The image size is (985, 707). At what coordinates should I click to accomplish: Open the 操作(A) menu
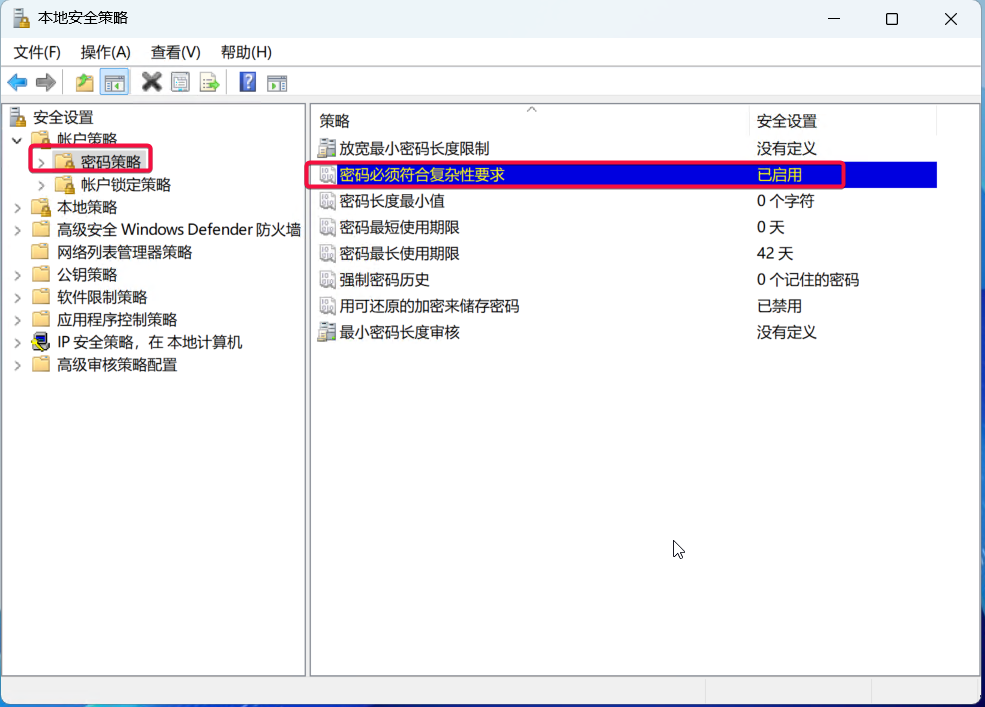106,52
